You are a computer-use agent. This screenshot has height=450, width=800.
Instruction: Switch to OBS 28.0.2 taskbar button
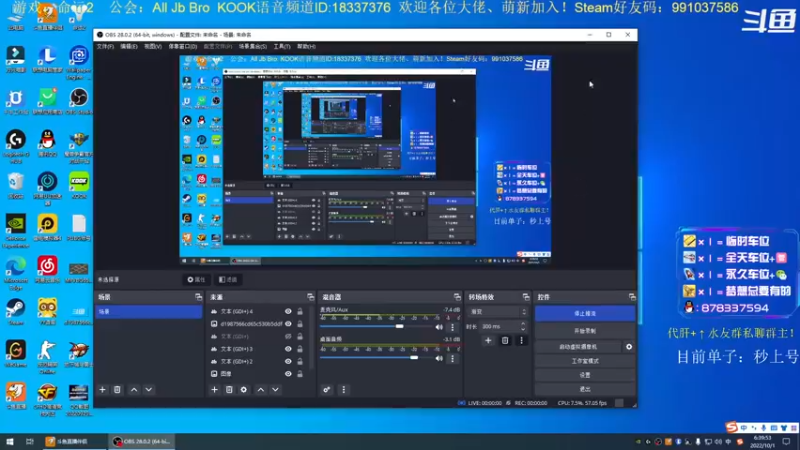pyautogui.click(x=142, y=442)
